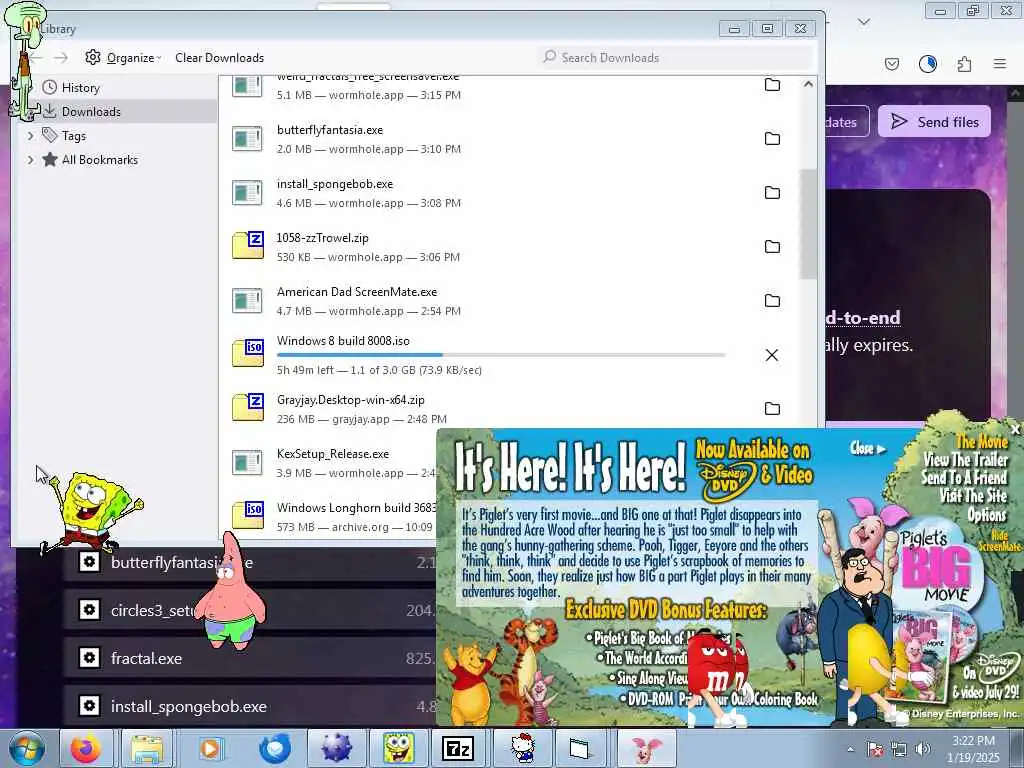Open the Thunderbird taskbar item
Image resolution: width=1024 pixels, height=768 pixels.
274,748
